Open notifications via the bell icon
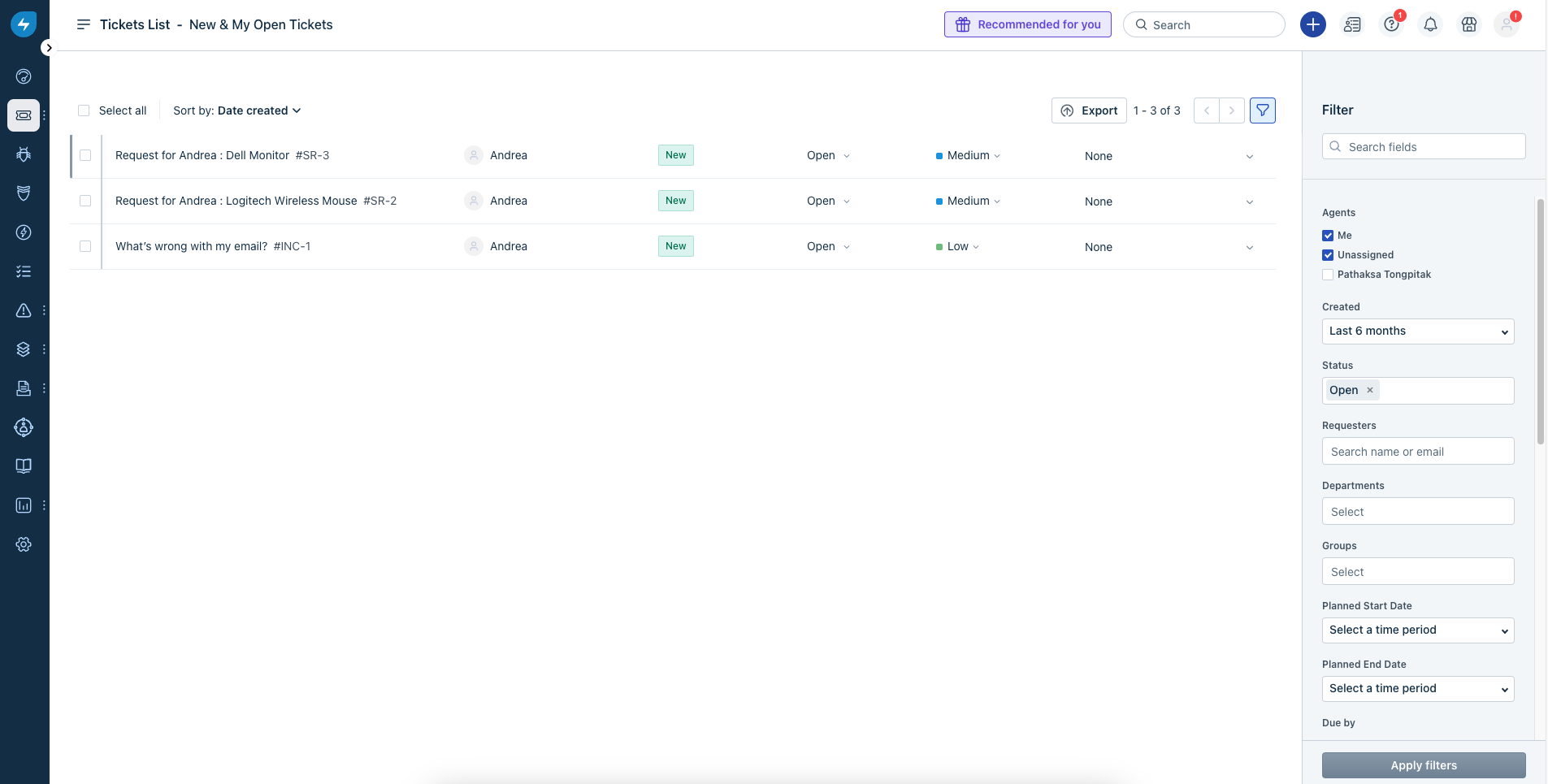The height and width of the screenshot is (784, 1548). point(1429,24)
